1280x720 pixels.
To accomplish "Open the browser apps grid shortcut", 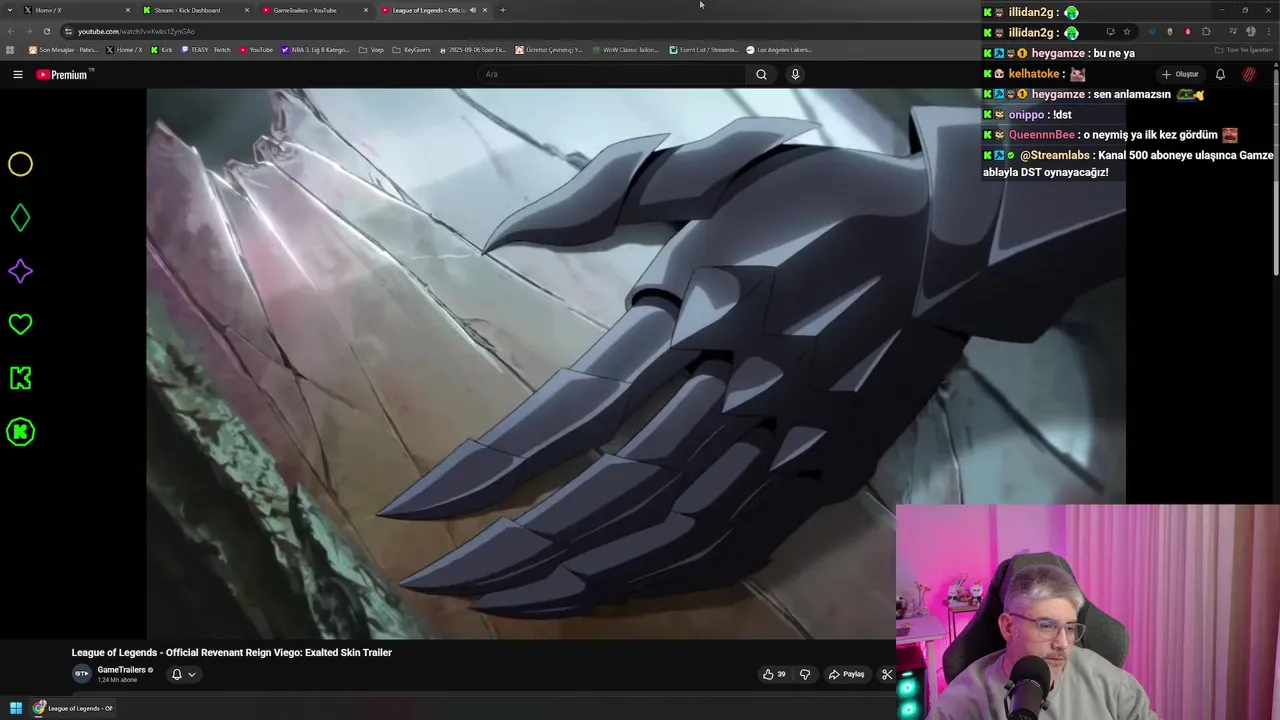I will [x=10, y=50].
